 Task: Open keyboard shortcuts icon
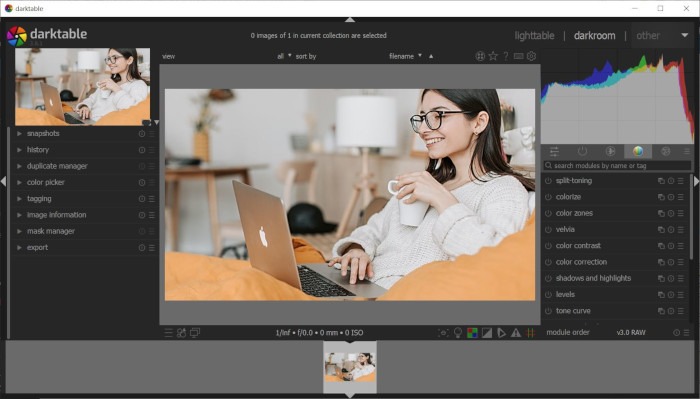click(x=518, y=56)
